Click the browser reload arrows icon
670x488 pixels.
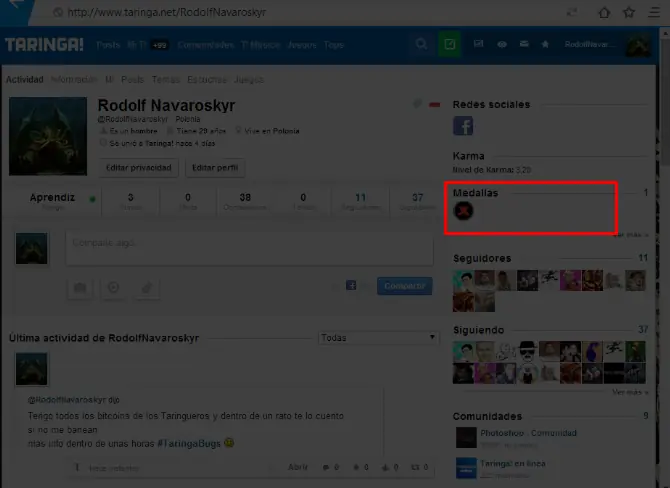coord(572,12)
